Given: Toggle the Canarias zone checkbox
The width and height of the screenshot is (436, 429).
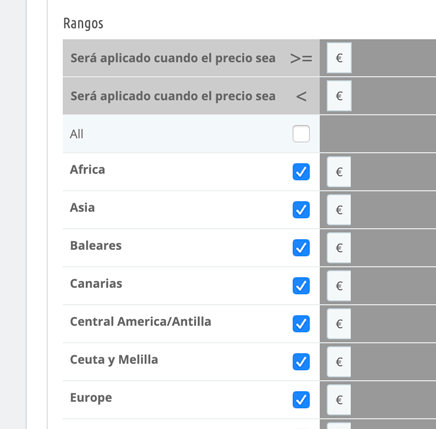Looking at the screenshot, I should [301, 286].
